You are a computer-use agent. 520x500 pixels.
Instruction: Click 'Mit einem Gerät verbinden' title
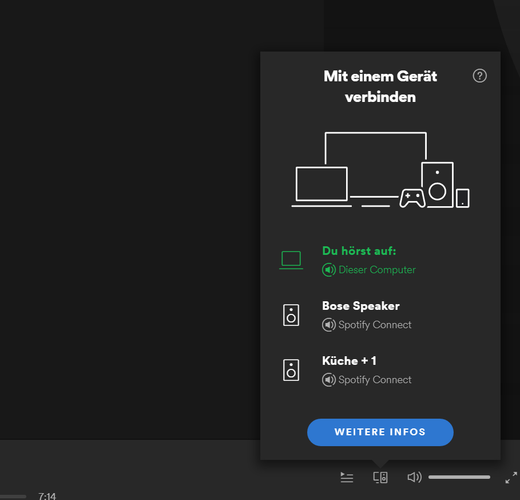pos(380,87)
